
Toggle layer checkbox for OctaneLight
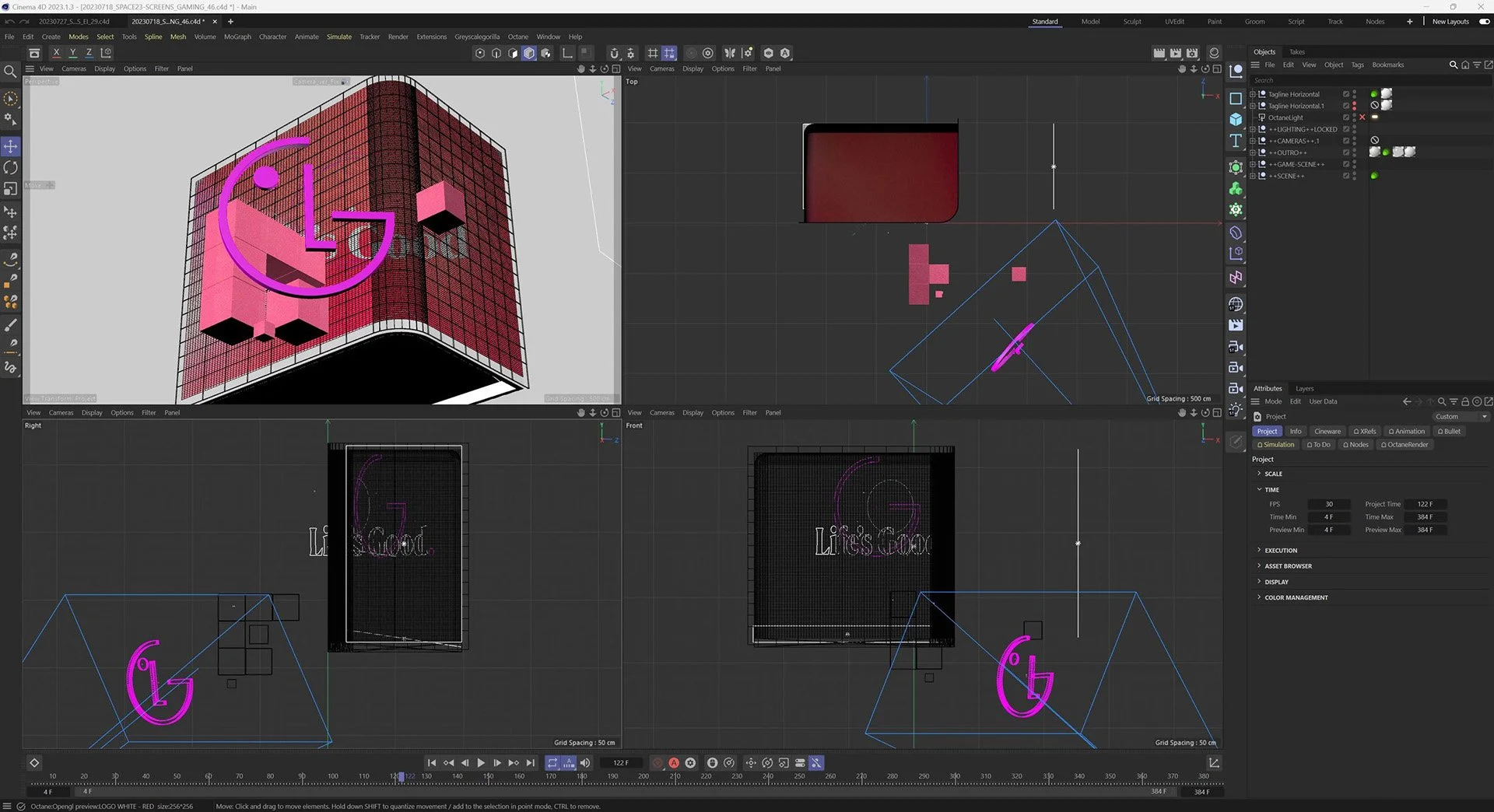coord(1345,117)
